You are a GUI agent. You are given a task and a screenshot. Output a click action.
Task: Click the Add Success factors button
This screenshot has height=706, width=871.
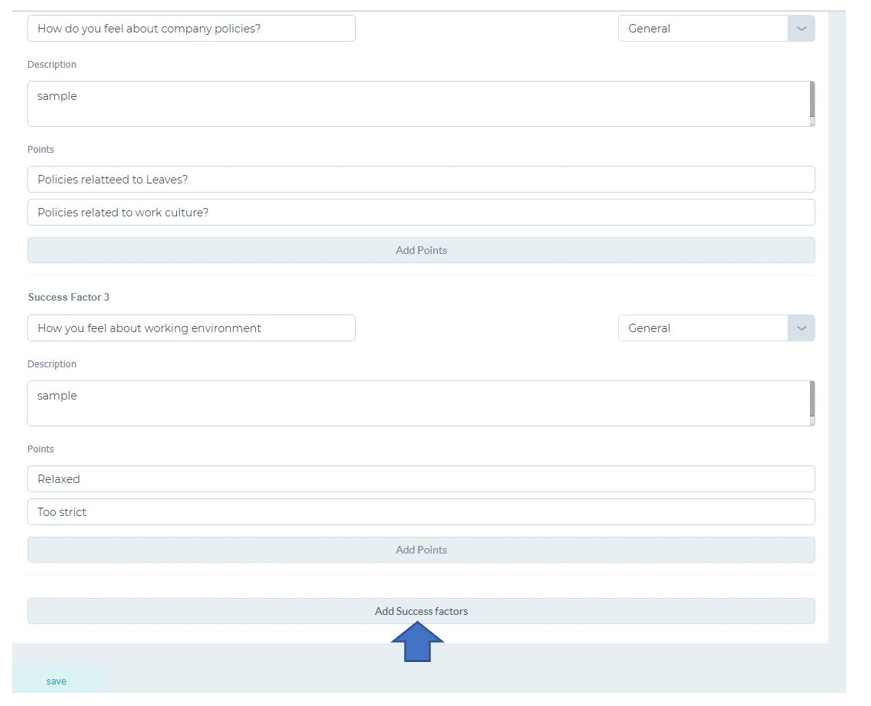[421, 611]
